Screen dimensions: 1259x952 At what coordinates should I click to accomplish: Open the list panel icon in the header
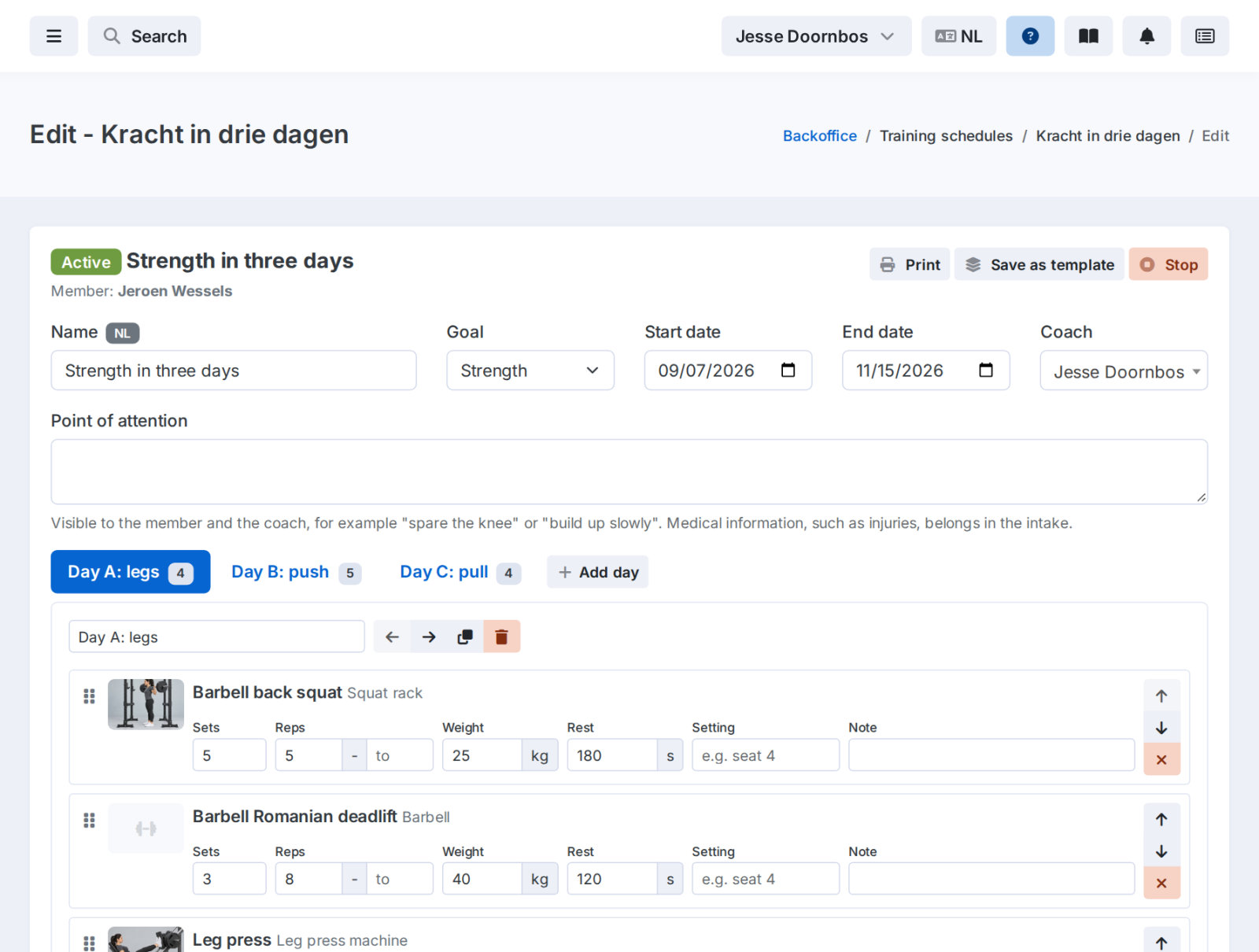(x=1205, y=36)
